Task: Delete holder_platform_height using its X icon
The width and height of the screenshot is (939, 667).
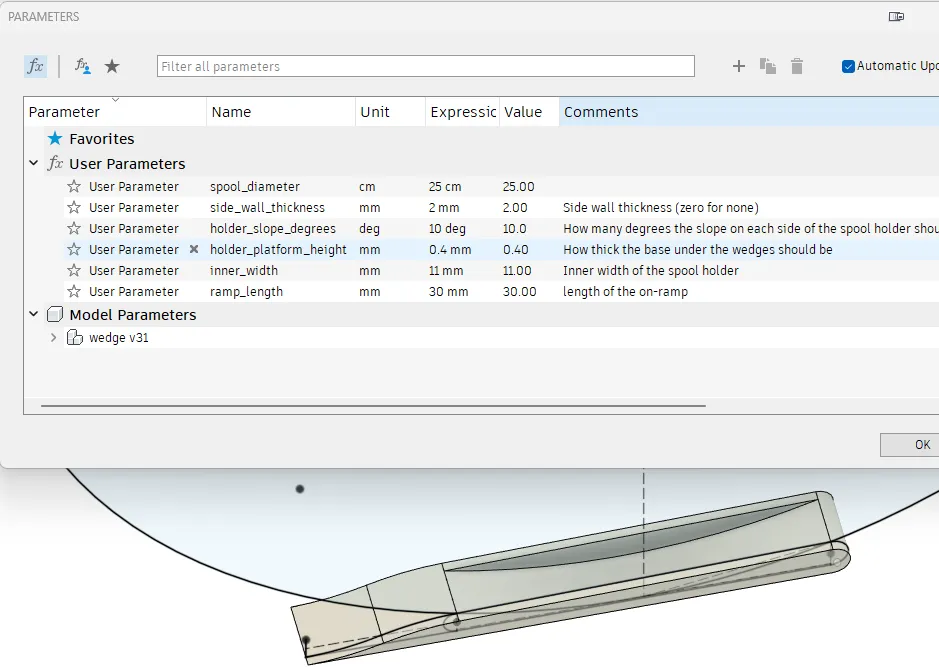Action: [194, 250]
